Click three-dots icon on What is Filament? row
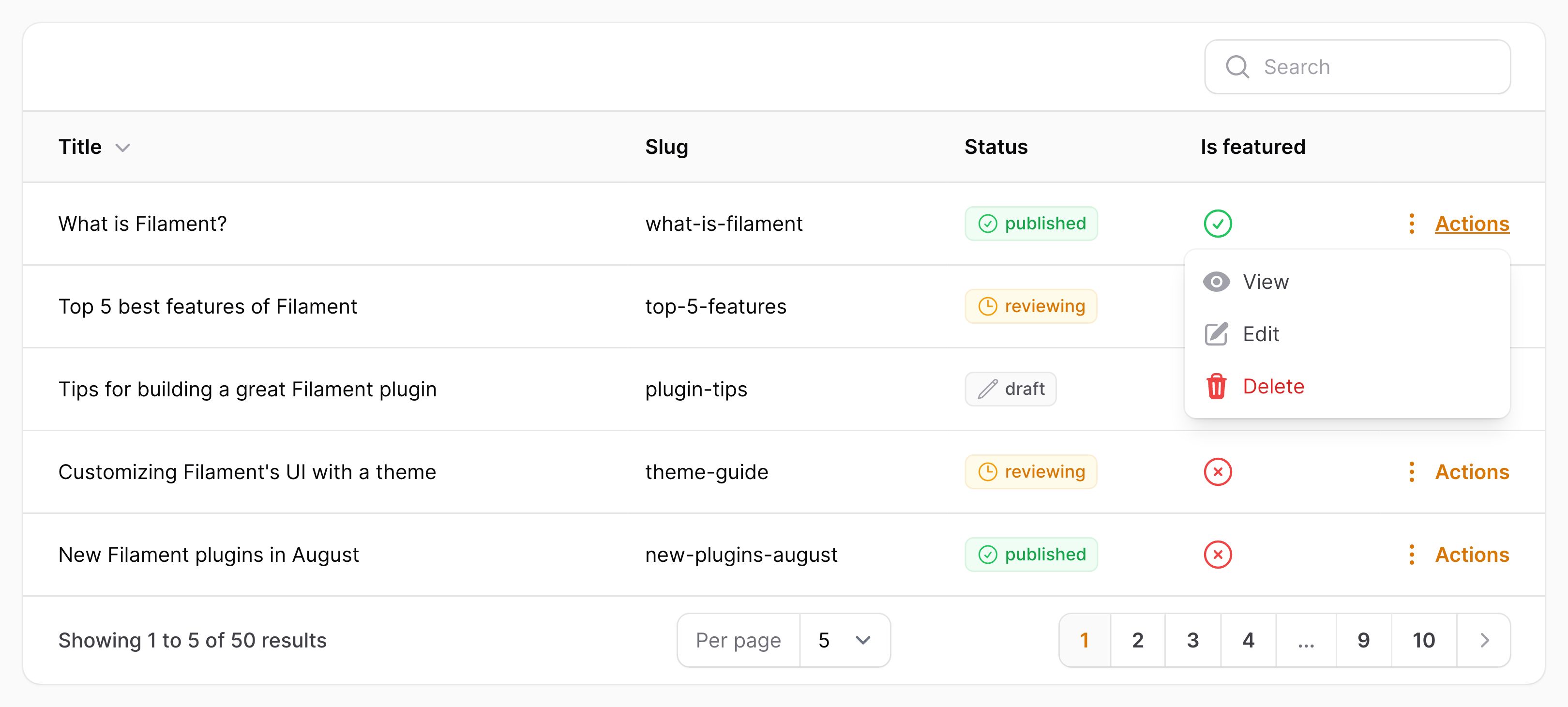The height and width of the screenshot is (707, 1568). (x=1411, y=223)
